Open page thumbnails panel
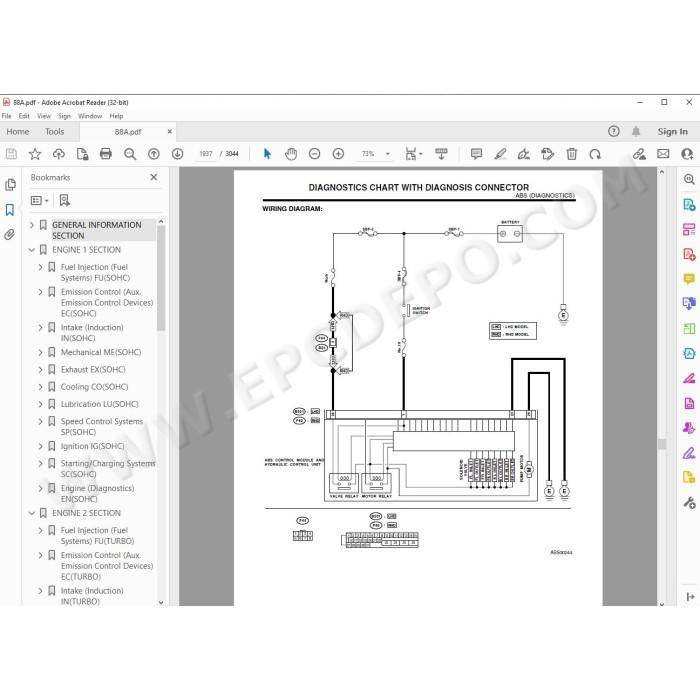 click(10, 184)
